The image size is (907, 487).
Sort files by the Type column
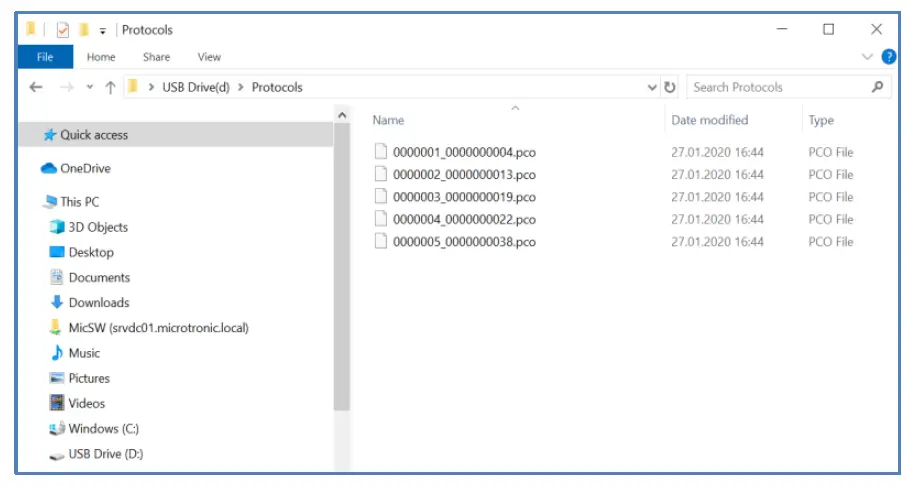[821, 120]
